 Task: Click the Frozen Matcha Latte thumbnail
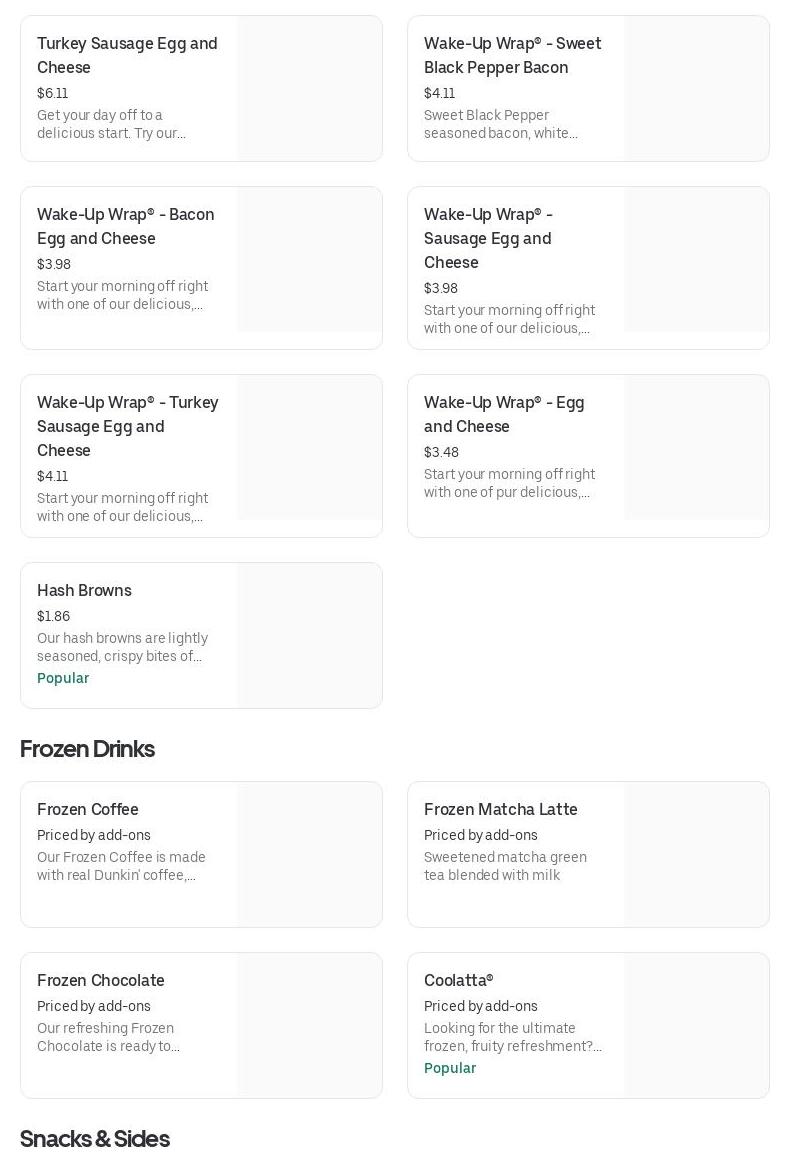[696, 854]
